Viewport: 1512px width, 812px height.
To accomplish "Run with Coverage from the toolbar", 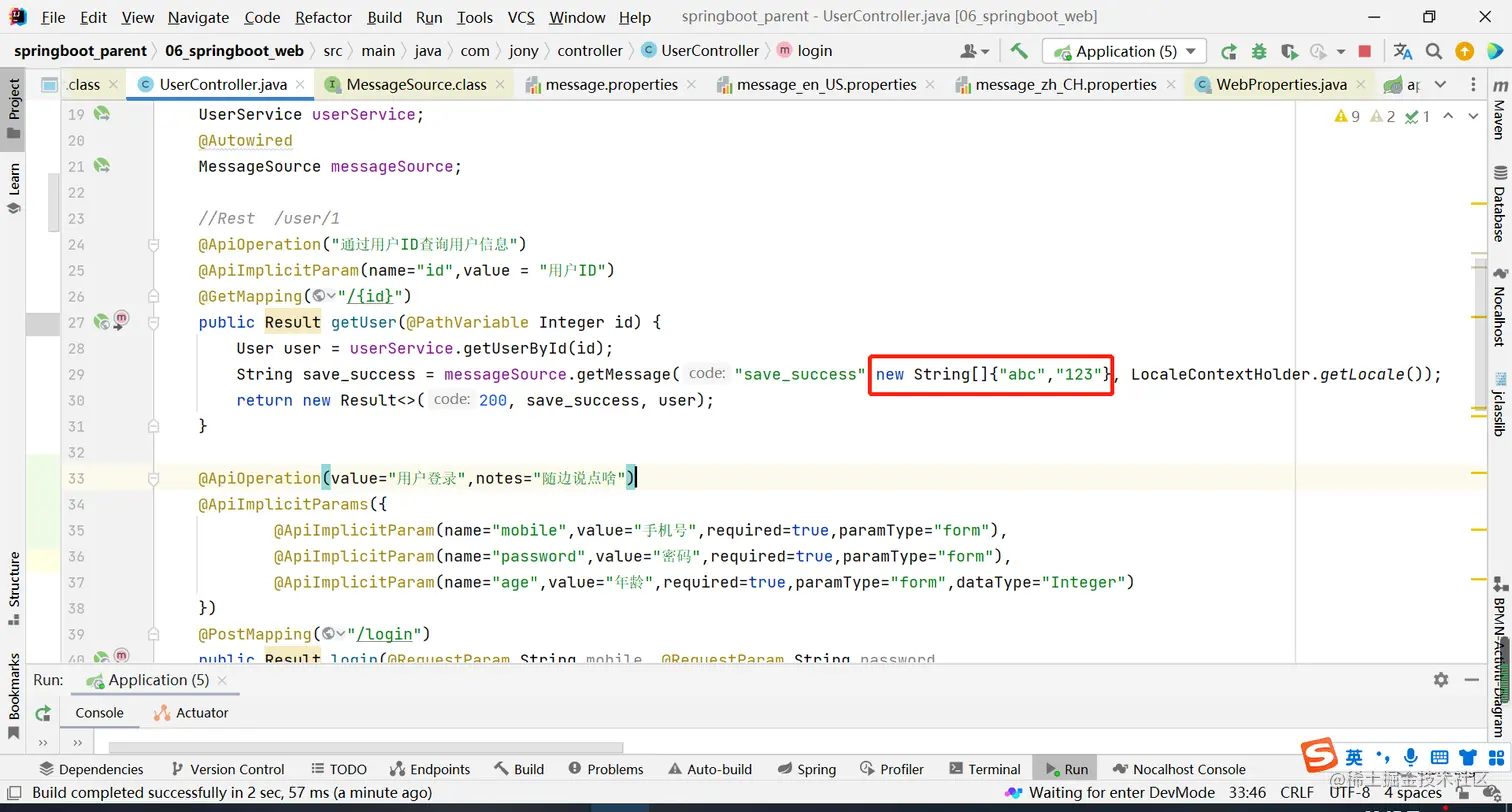I will [1289, 51].
